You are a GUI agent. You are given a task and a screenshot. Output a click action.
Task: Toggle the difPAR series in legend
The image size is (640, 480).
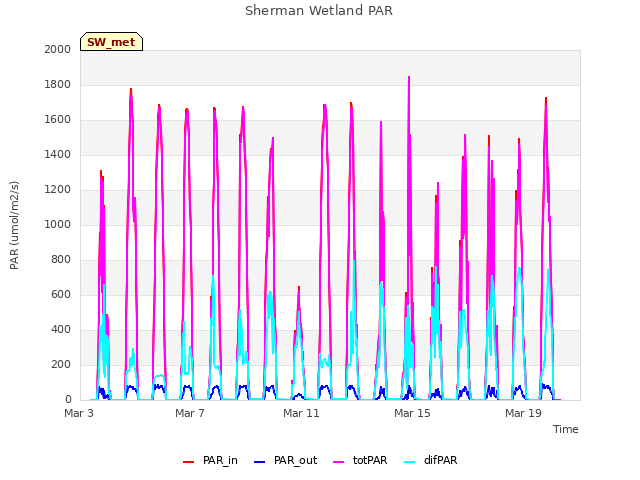coord(431,460)
